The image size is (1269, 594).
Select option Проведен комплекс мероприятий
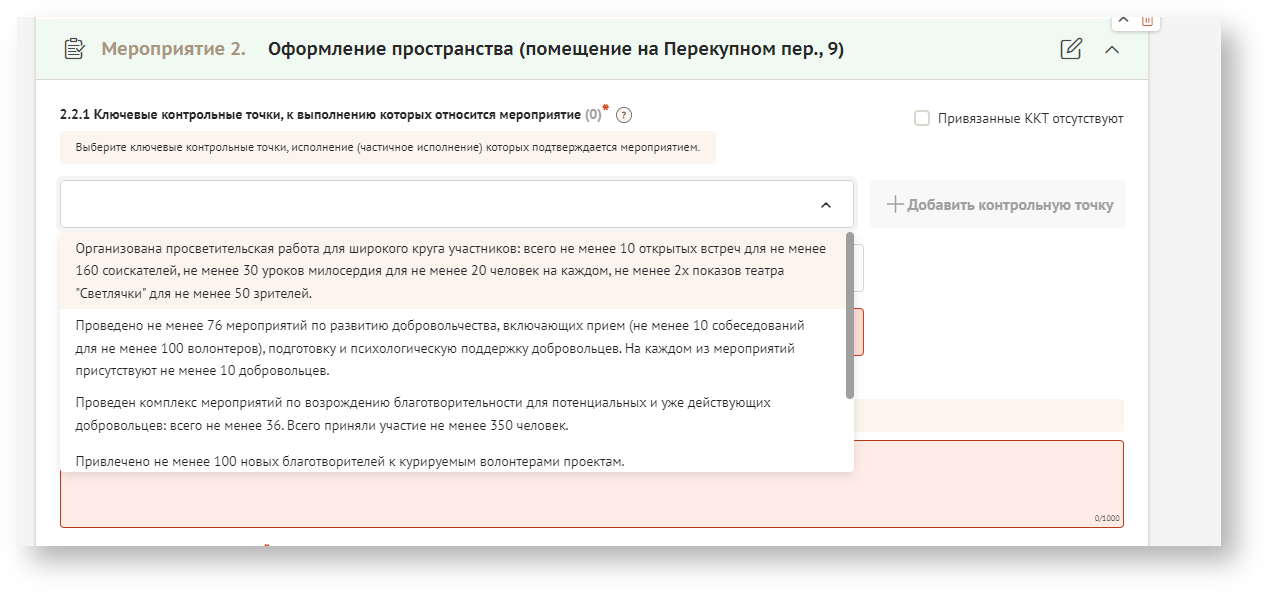click(x=452, y=414)
